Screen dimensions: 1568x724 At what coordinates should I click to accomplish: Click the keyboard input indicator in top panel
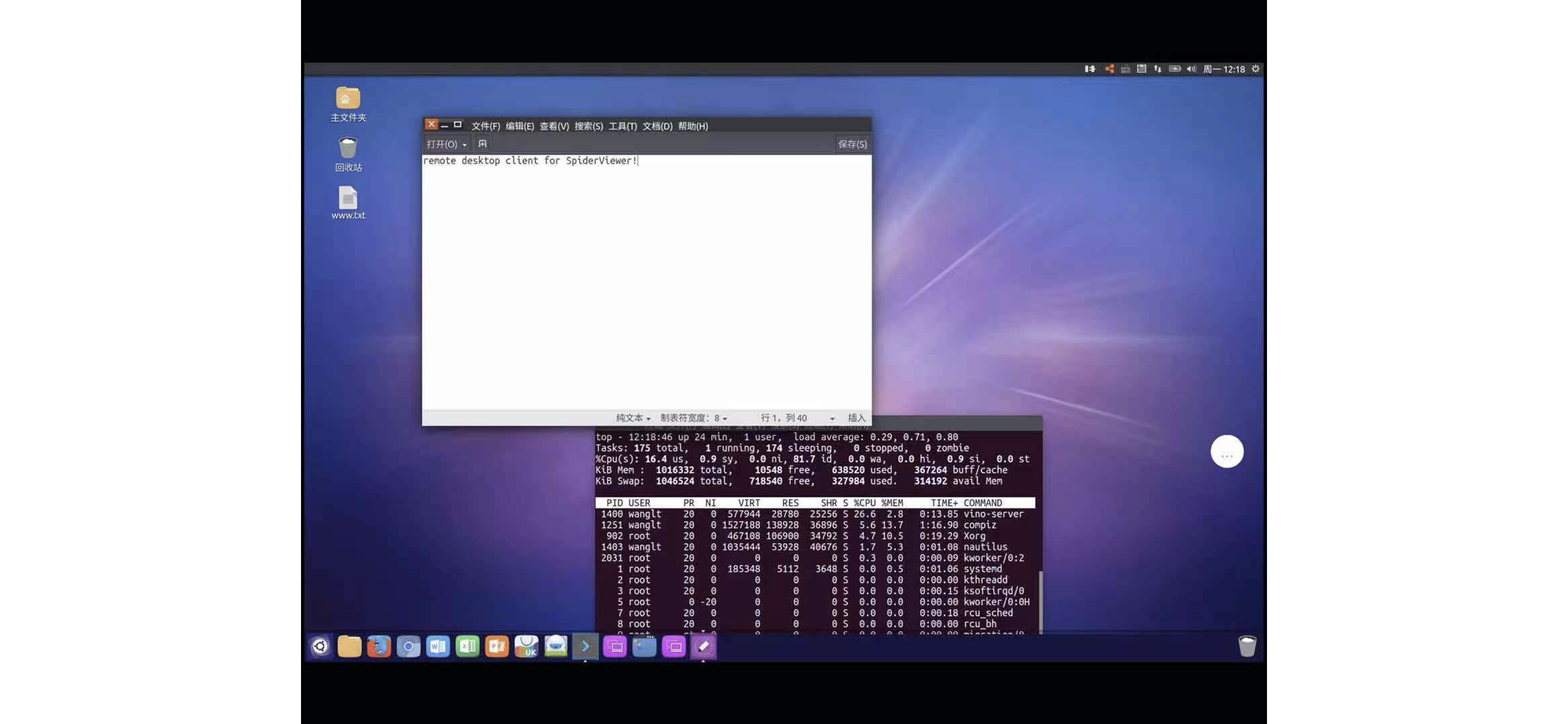point(1125,69)
